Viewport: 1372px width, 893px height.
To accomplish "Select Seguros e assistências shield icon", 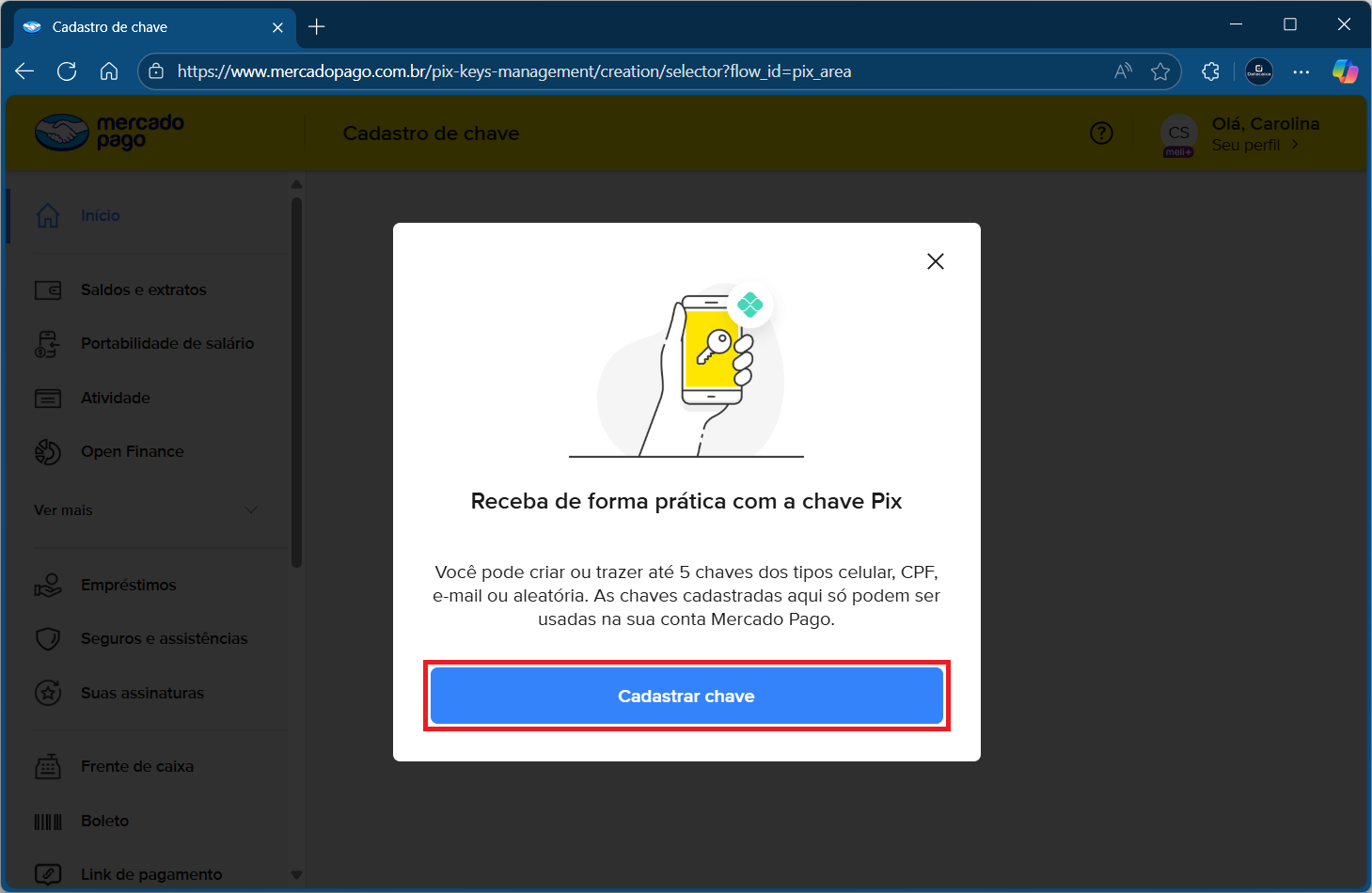I will 47,639.
